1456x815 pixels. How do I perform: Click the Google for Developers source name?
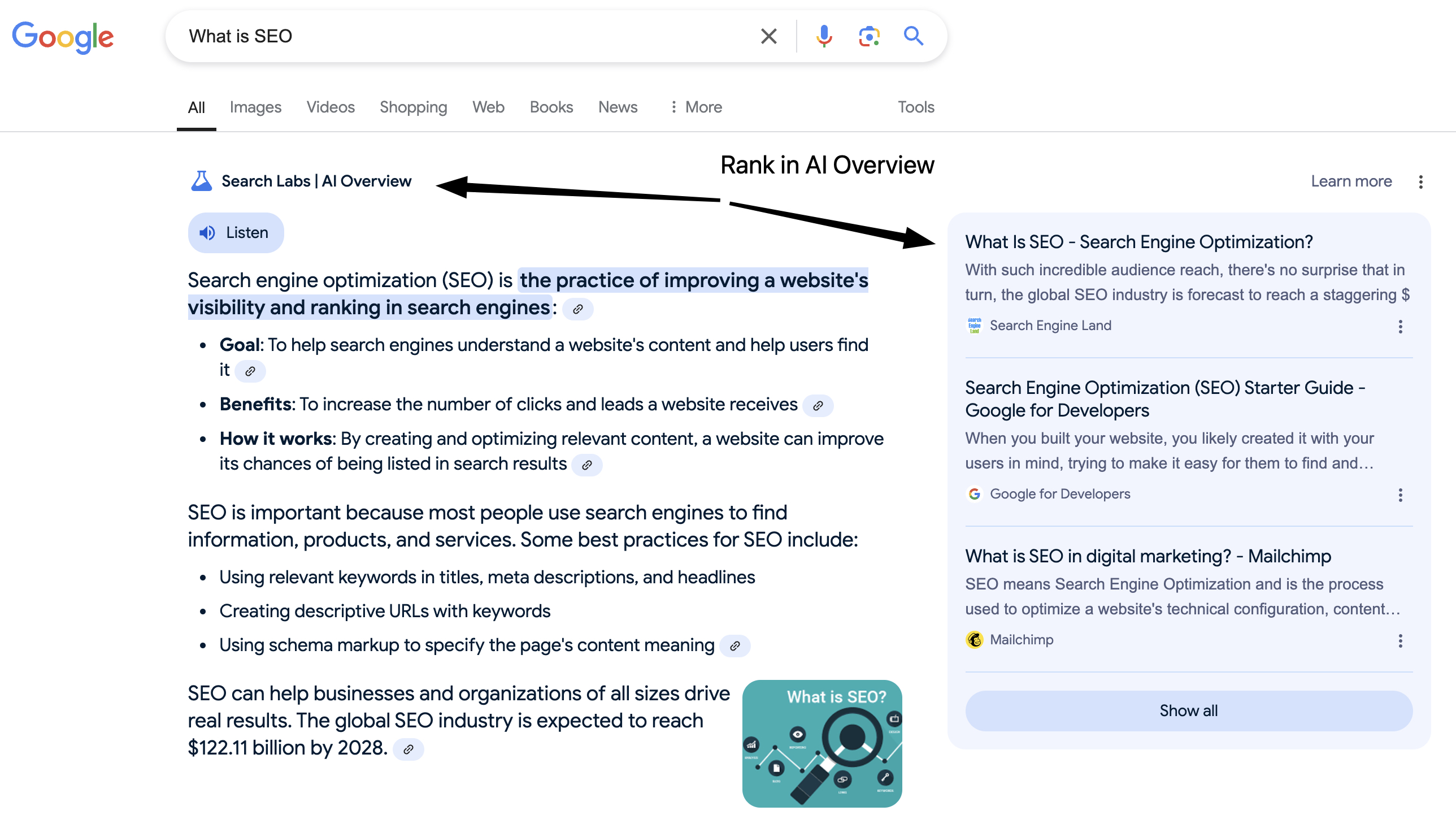1060,495
